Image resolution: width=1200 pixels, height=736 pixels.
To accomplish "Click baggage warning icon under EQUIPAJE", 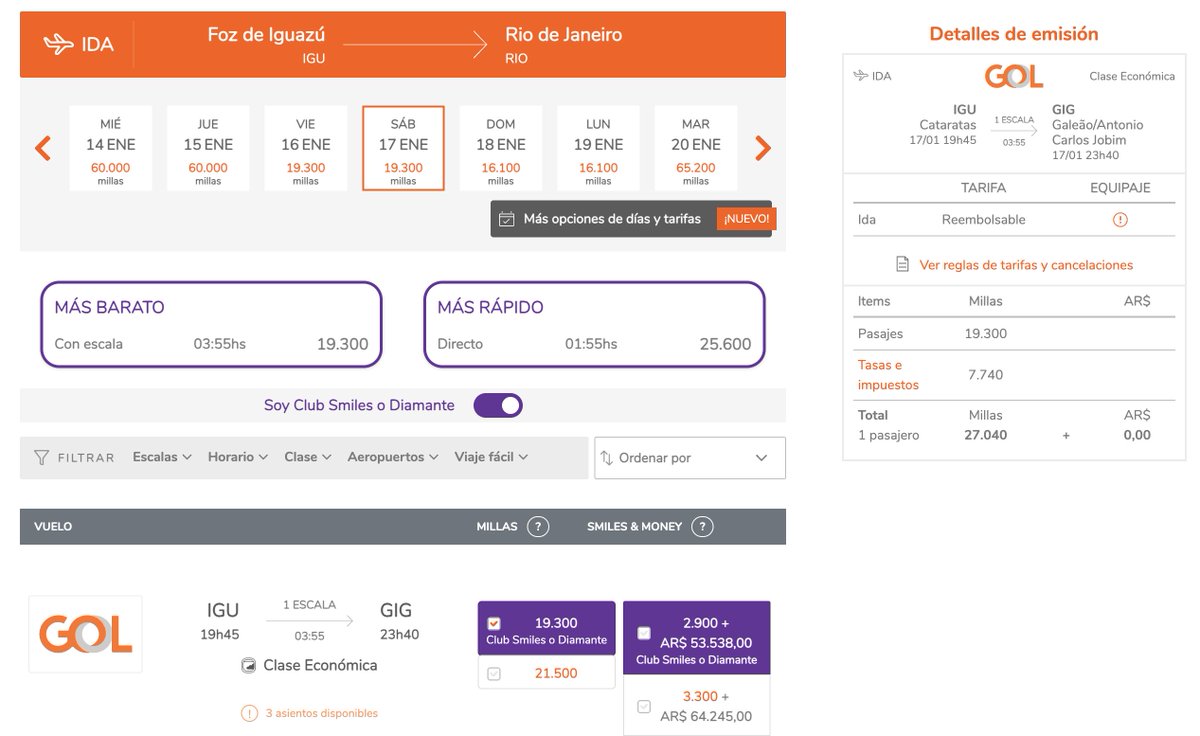I will pos(1120,220).
